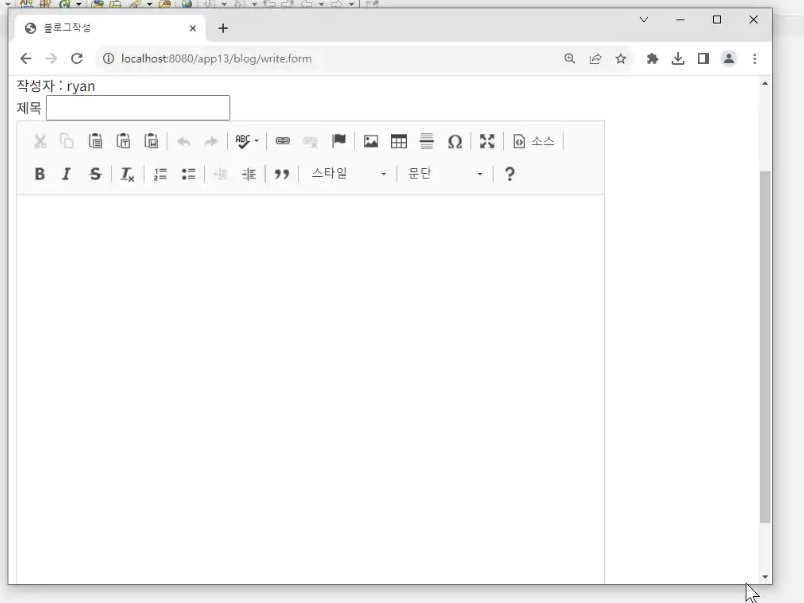Open the 문단 paragraph format dropdown
Viewport: 804px width, 603px height.
[445, 174]
